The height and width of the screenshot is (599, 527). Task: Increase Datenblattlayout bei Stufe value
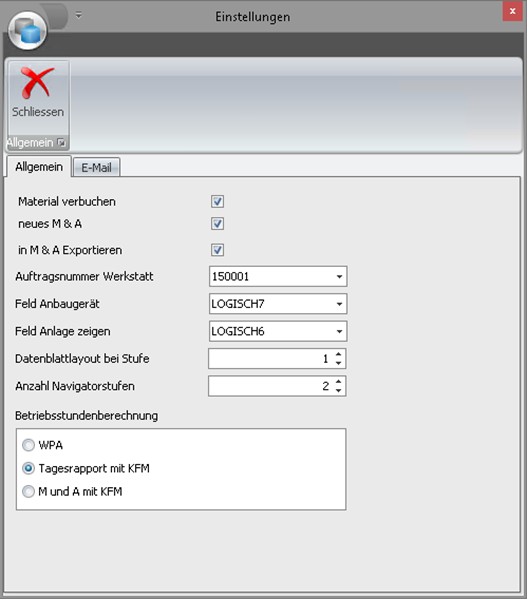(338, 354)
